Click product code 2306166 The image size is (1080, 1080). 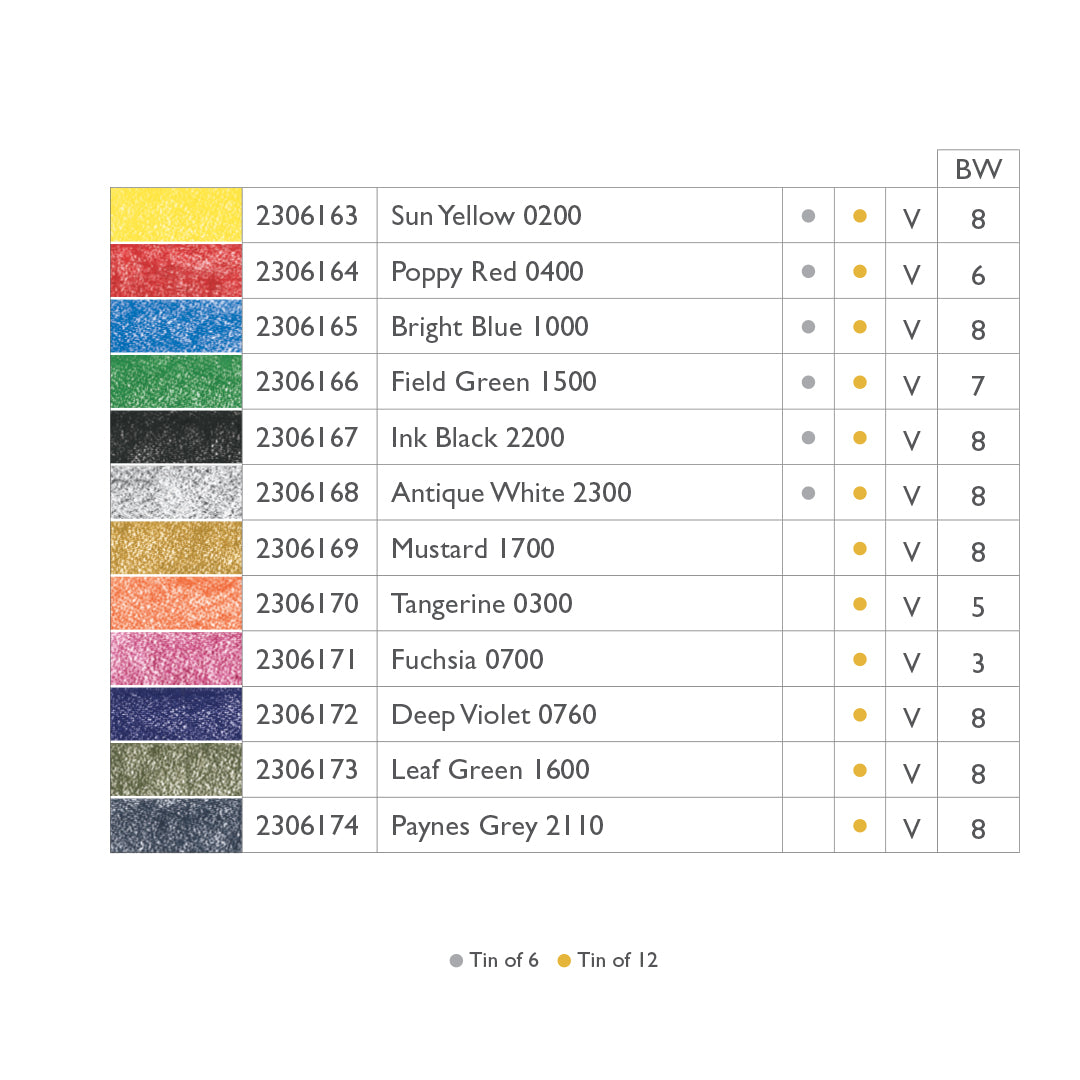point(307,382)
